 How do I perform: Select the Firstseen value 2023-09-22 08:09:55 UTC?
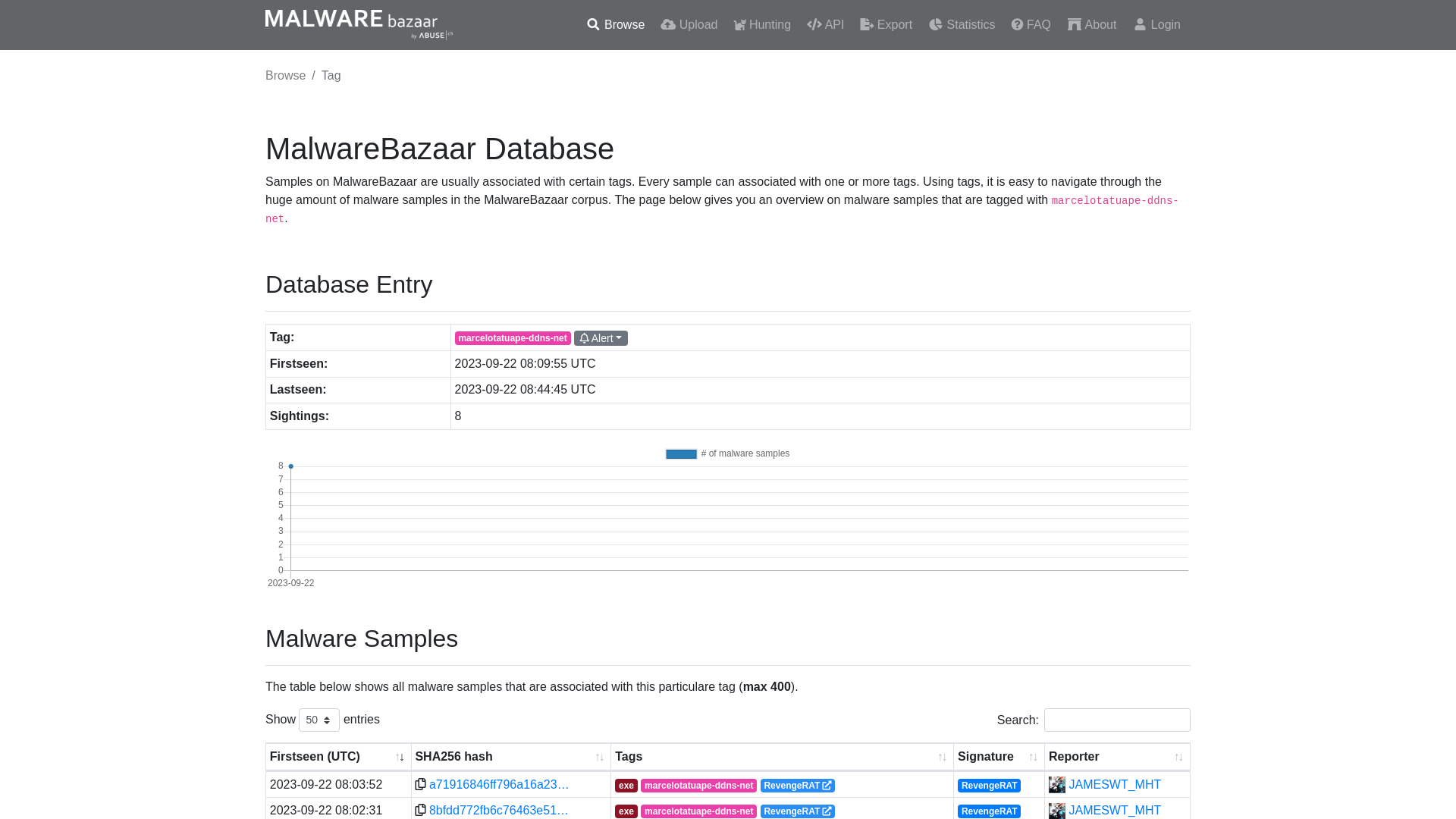point(525,364)
